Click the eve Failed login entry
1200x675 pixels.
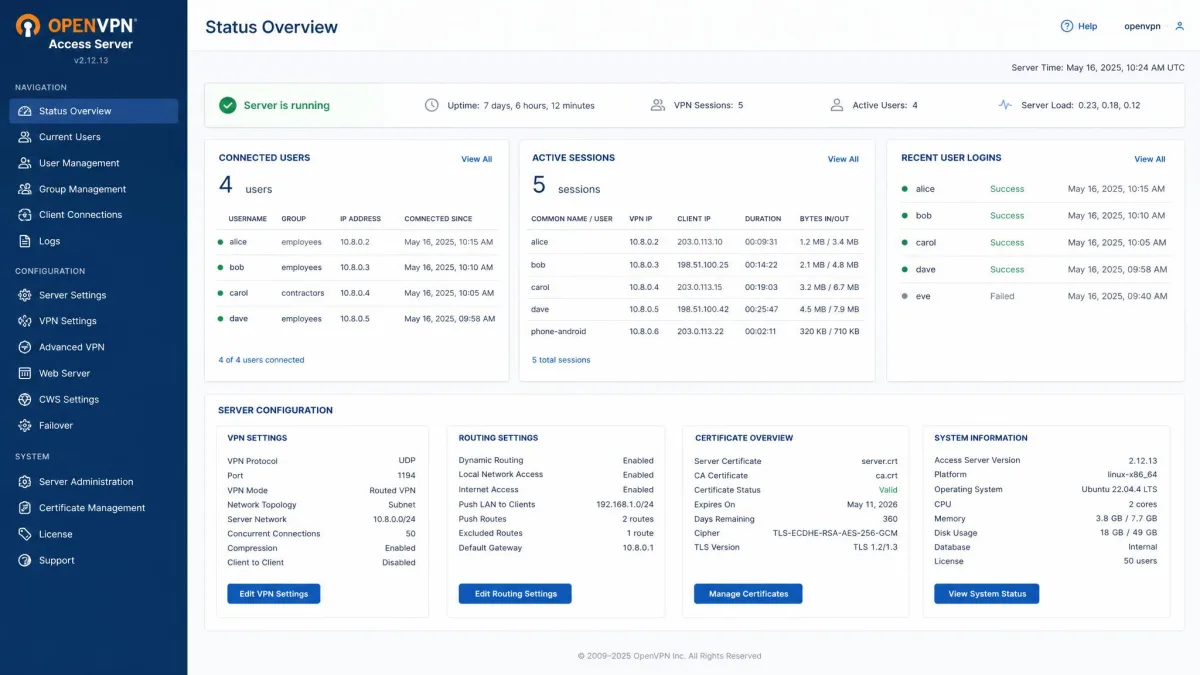pos(1035,296)
